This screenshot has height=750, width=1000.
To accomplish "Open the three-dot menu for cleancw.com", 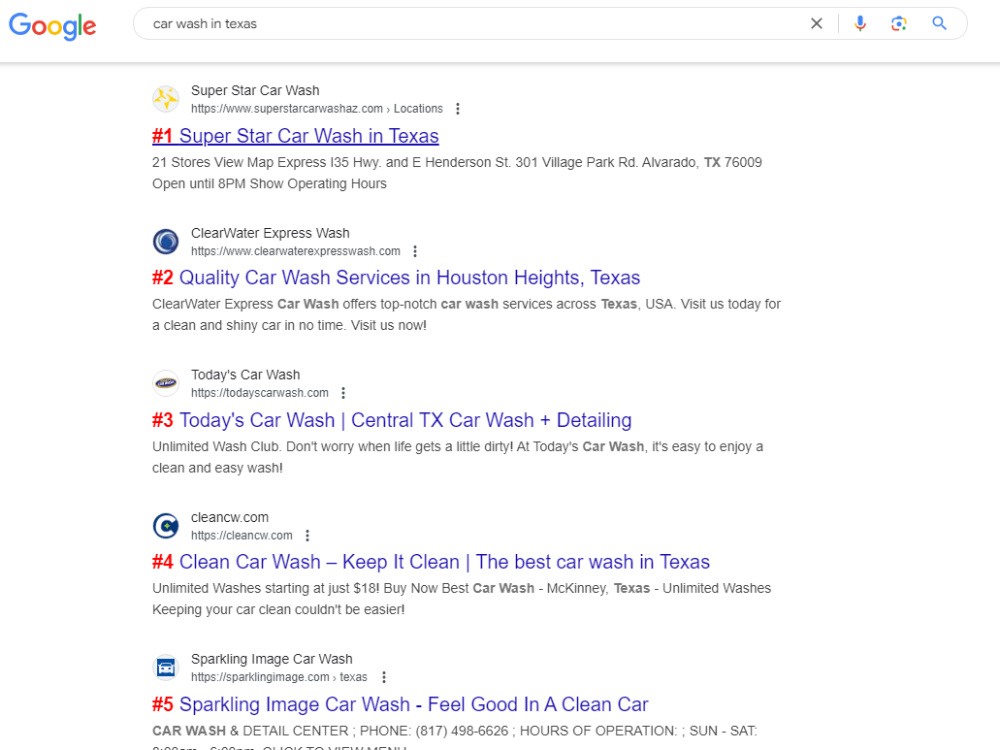I will [307, 536].
